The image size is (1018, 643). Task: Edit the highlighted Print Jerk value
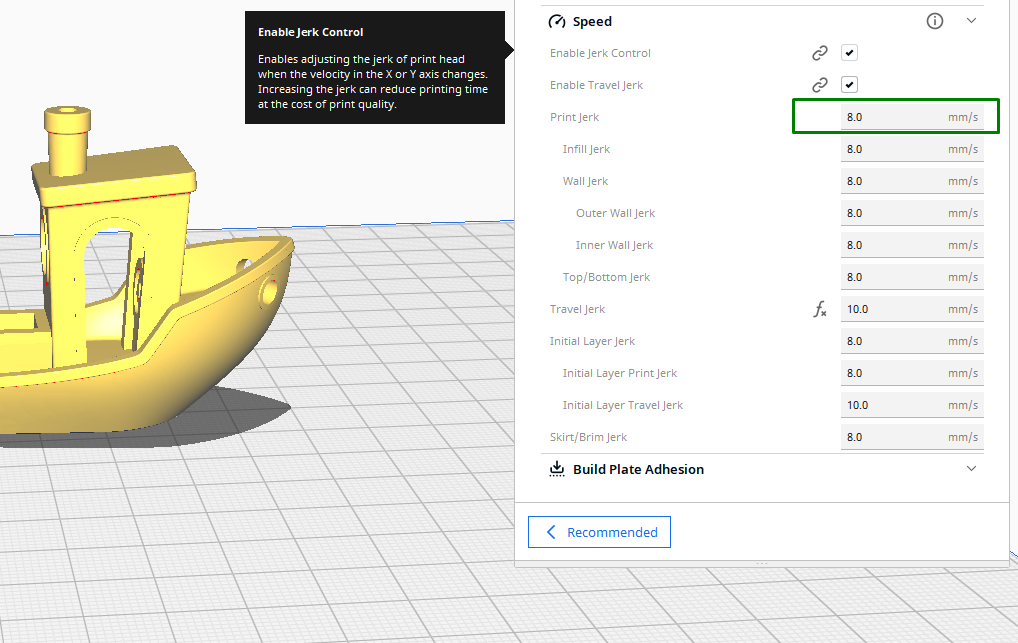pos(895,116)
